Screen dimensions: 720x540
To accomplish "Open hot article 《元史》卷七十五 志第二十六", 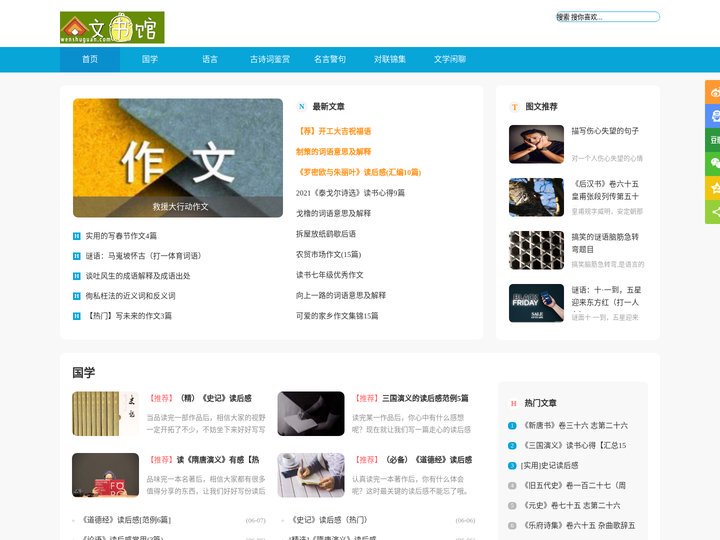I will click(x=572, y=506).
